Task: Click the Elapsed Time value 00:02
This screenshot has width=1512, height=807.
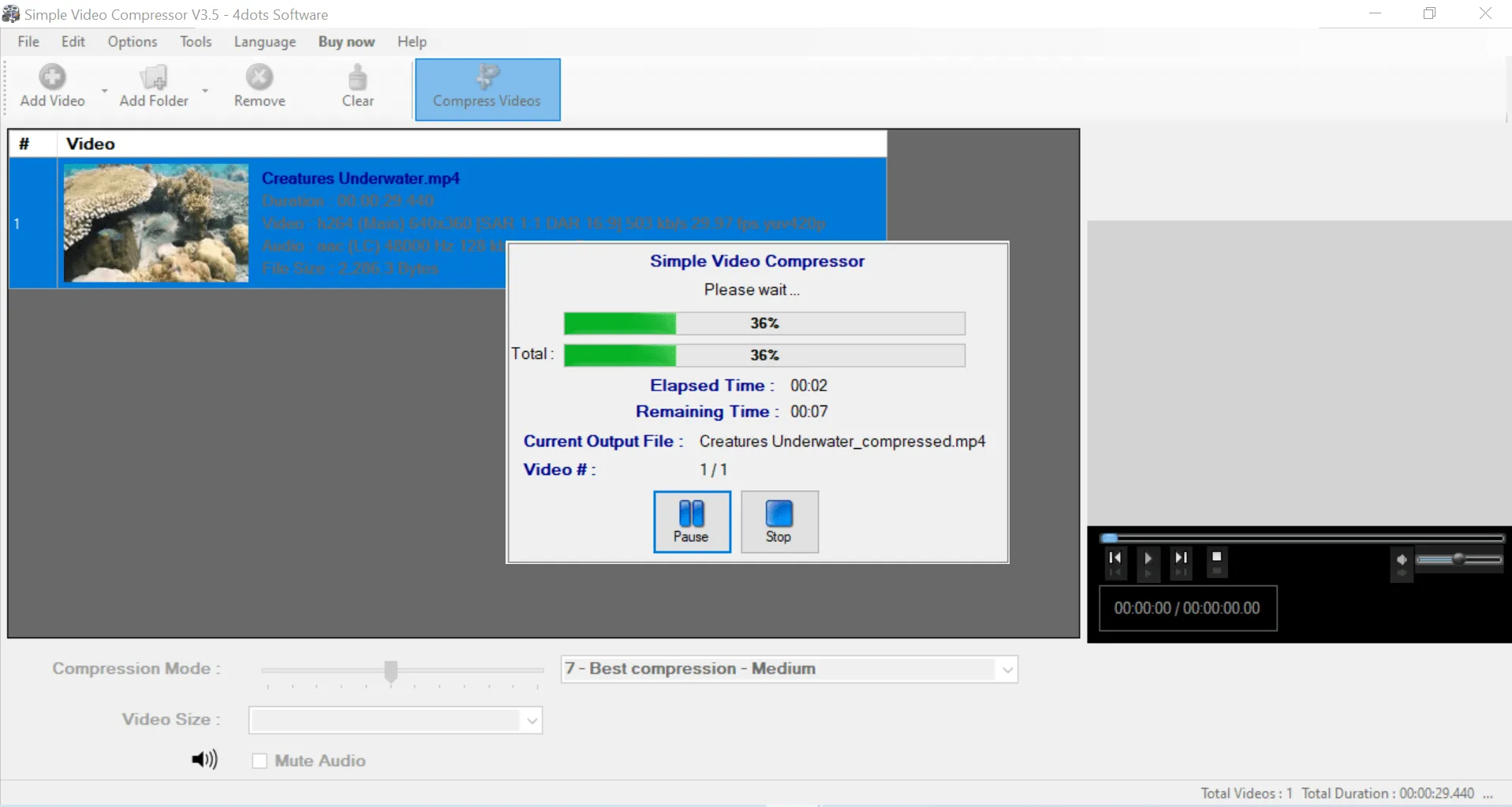Action: click(x=809, y=386)
